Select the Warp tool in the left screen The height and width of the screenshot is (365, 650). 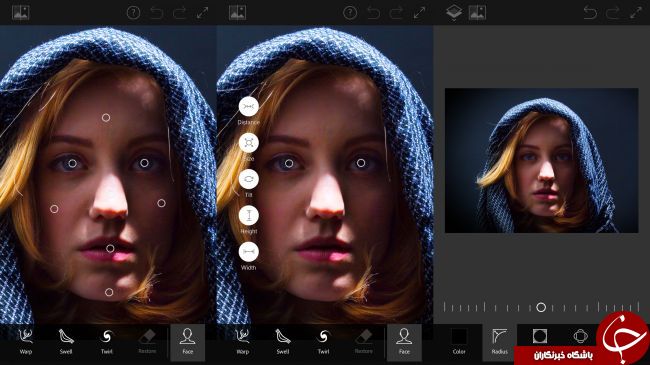point(26,342)
